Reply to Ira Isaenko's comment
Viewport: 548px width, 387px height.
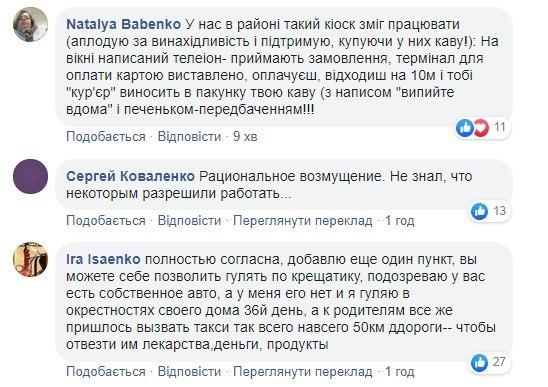pyautogui.click(x=189, y=371)
